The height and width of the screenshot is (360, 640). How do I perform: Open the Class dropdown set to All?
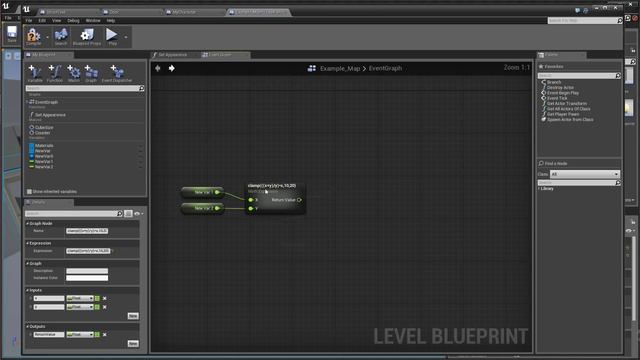(585, 174)
